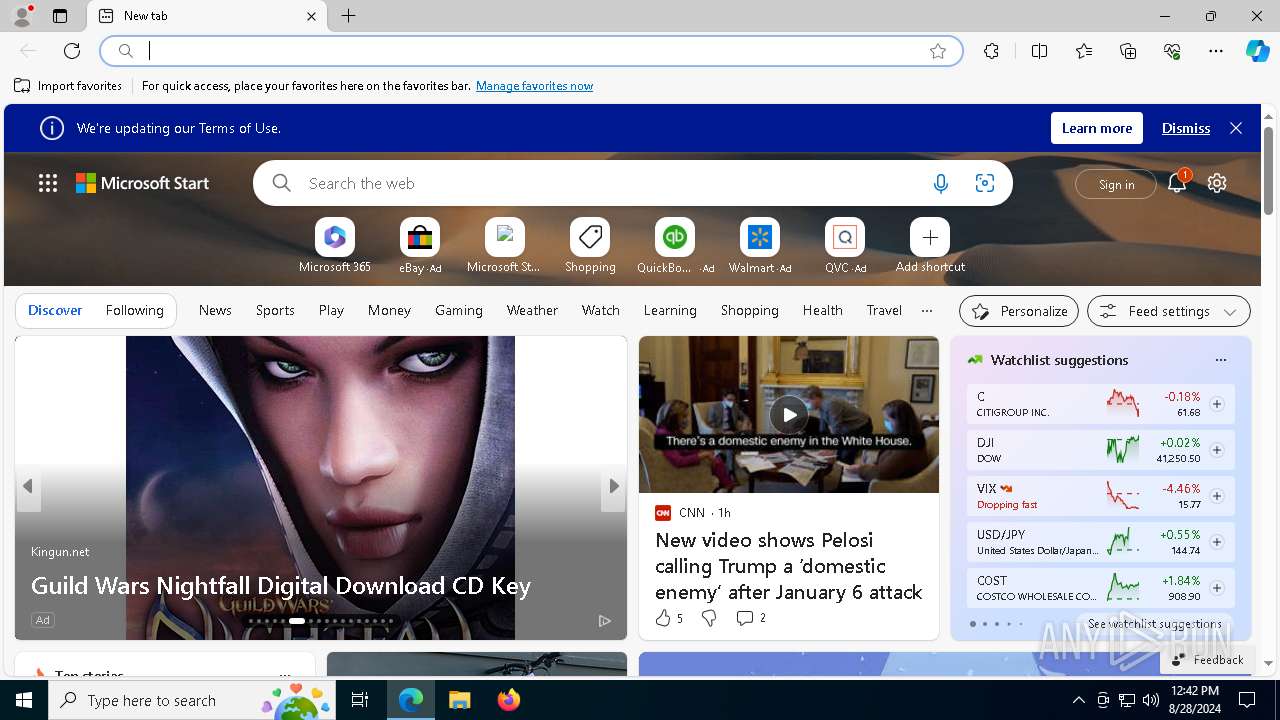Click the Sign in button
Image resolution: width=1280 pixels, height=720 pixels.
pyautogui.click(x=1116, y=184)
